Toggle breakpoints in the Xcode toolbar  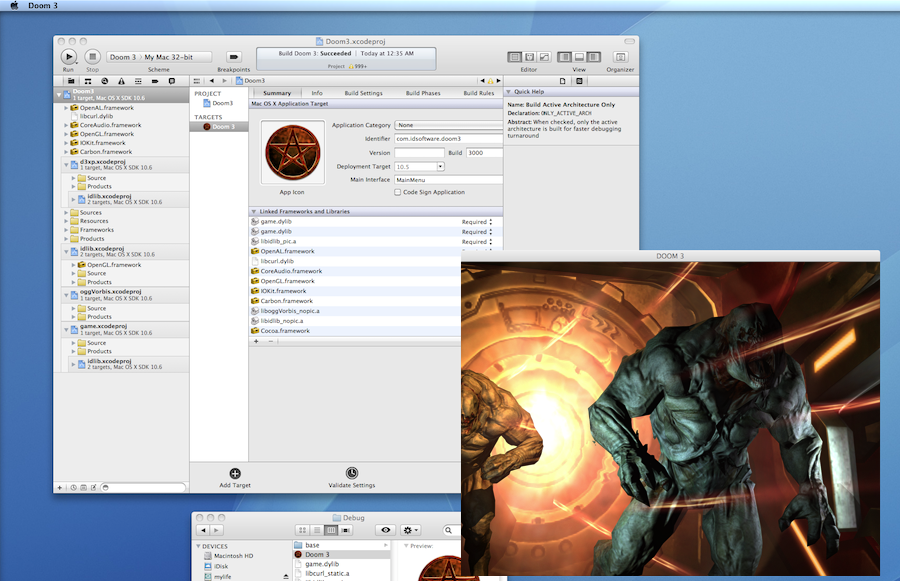[234, 57]
